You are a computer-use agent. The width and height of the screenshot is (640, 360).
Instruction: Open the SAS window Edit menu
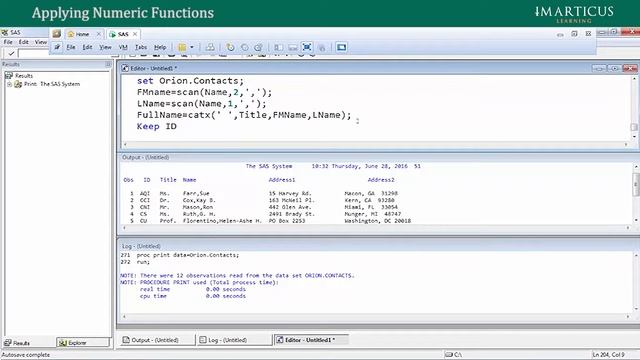(x=24, y=42)
